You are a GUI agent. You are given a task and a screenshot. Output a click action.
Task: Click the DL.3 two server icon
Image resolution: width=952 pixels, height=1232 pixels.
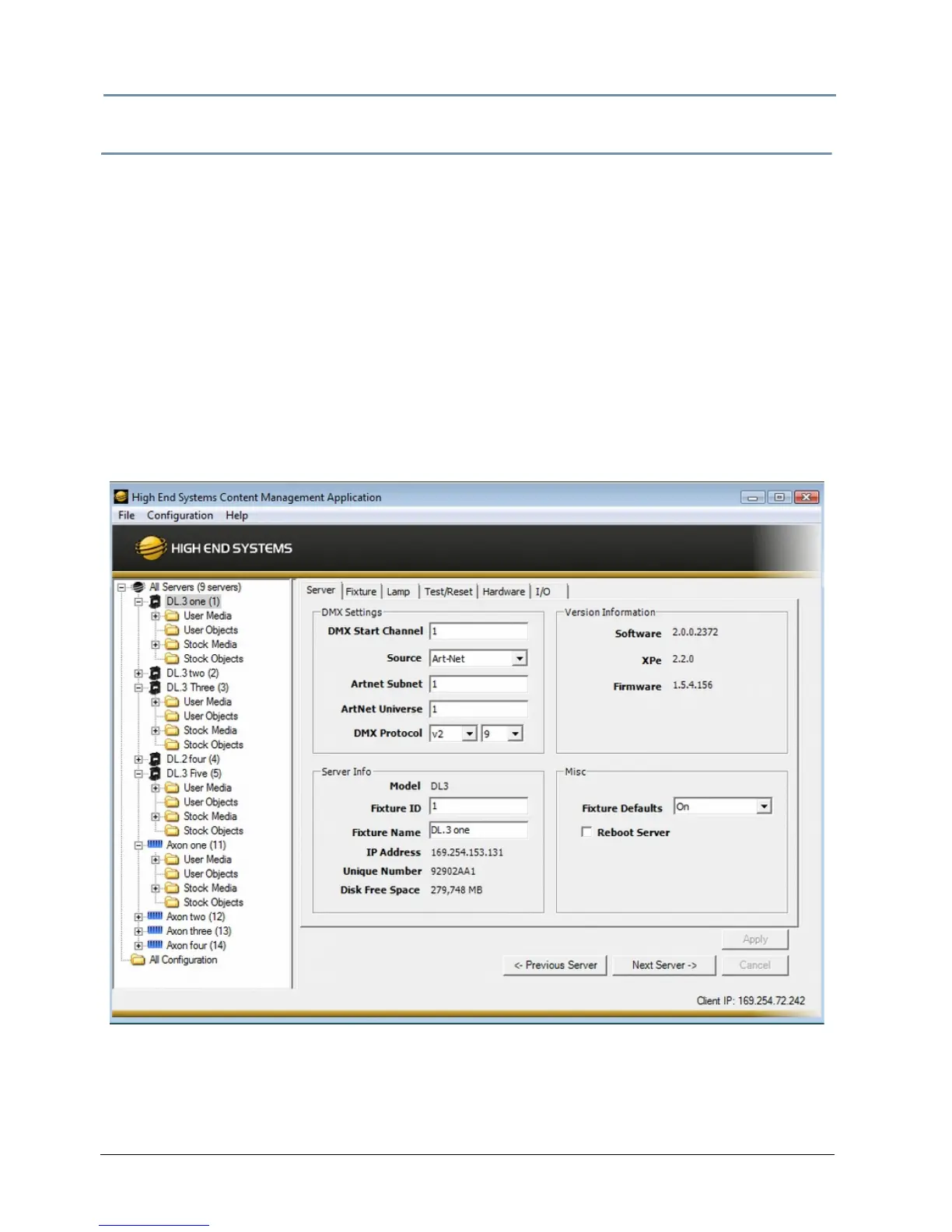(155, 674)
